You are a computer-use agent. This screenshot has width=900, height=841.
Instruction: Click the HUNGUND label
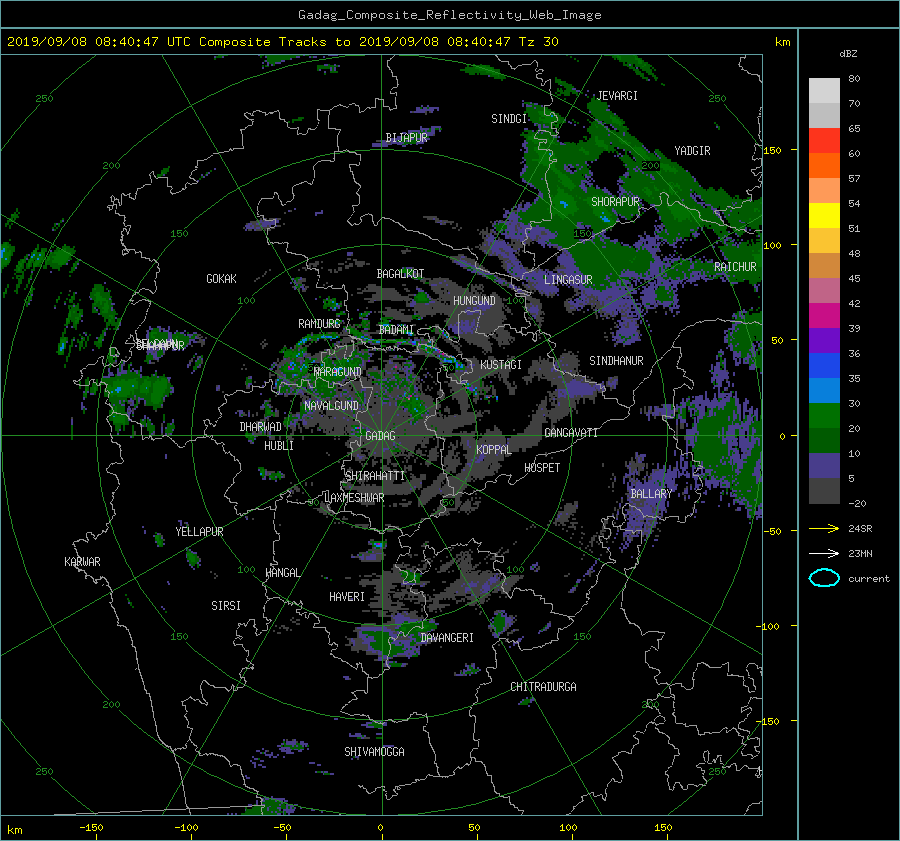point(474,301)
